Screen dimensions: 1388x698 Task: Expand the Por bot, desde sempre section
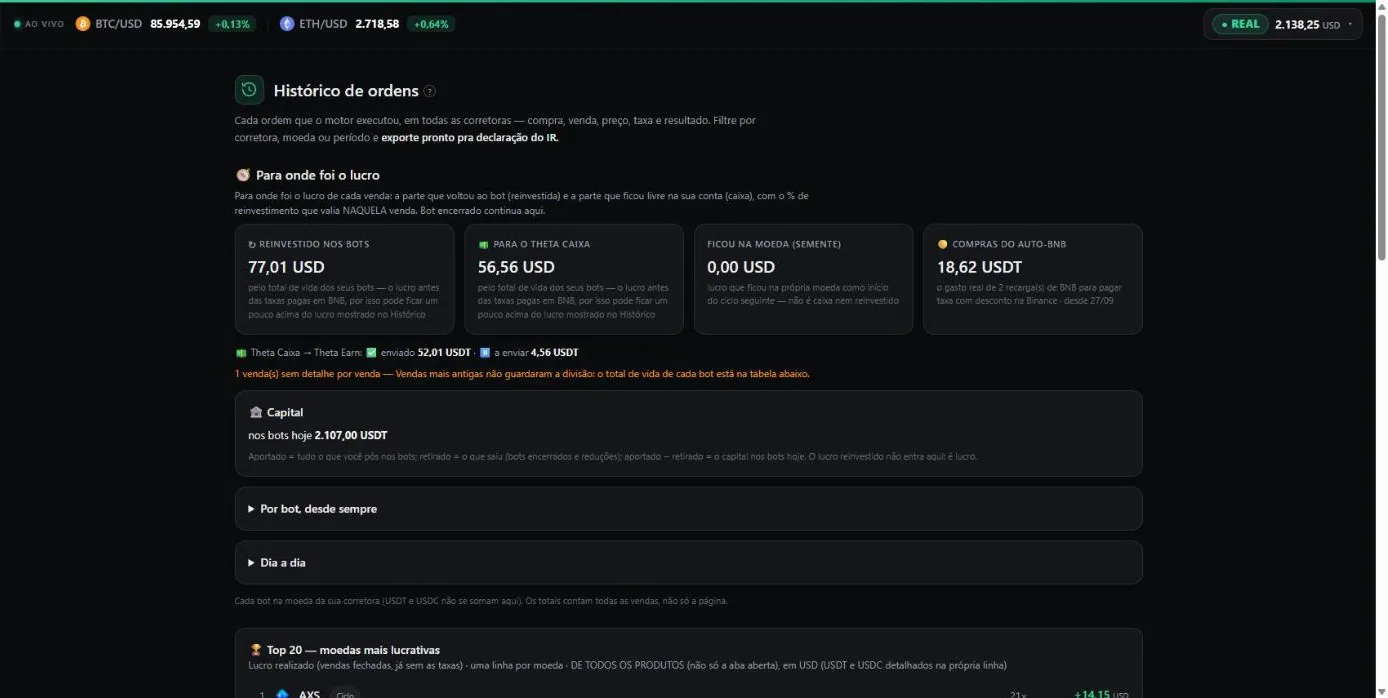point(688,508)
